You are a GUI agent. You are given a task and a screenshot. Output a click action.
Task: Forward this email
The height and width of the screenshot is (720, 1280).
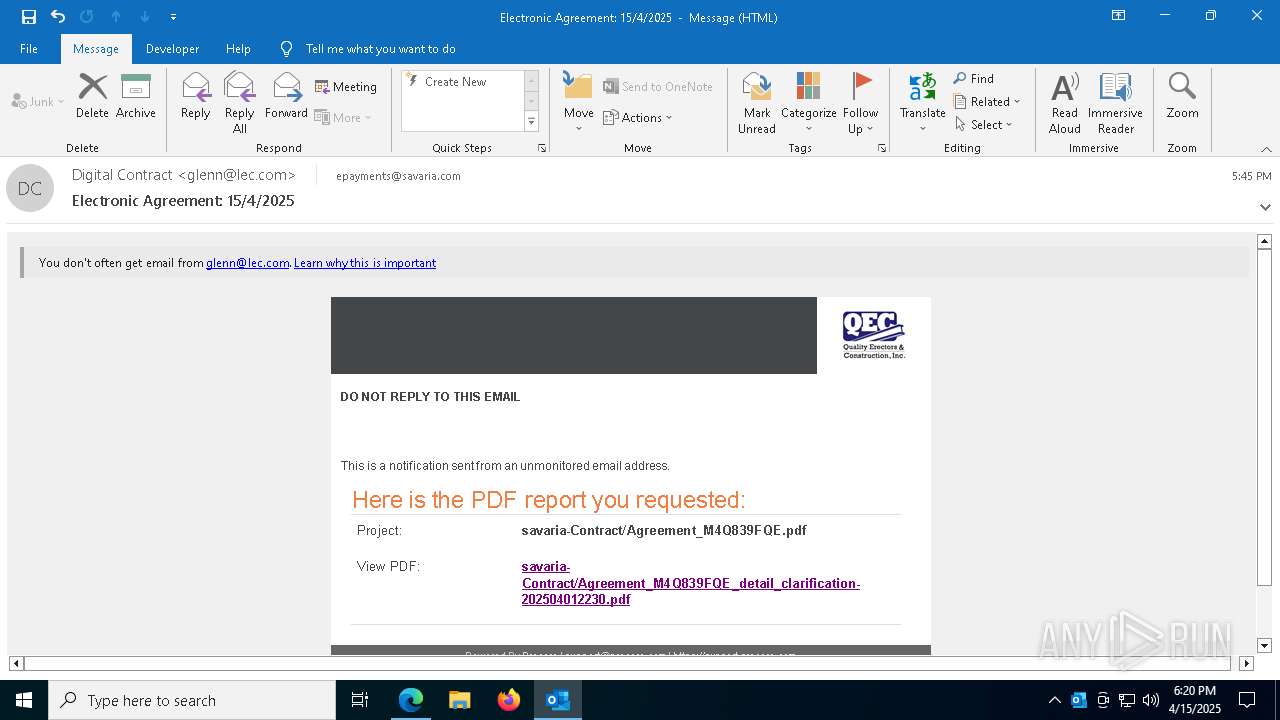(x=287, y=97)
